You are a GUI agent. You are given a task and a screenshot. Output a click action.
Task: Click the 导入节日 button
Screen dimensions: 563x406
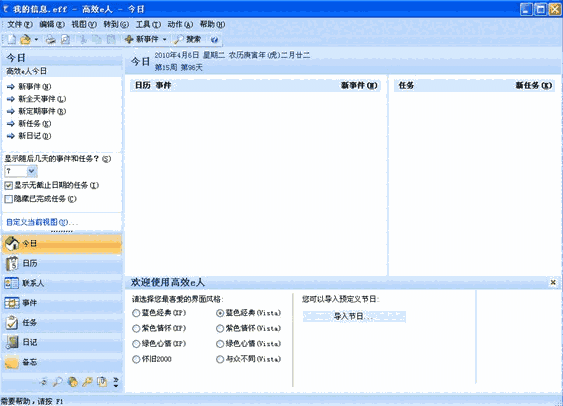click(x=354, y=317)
